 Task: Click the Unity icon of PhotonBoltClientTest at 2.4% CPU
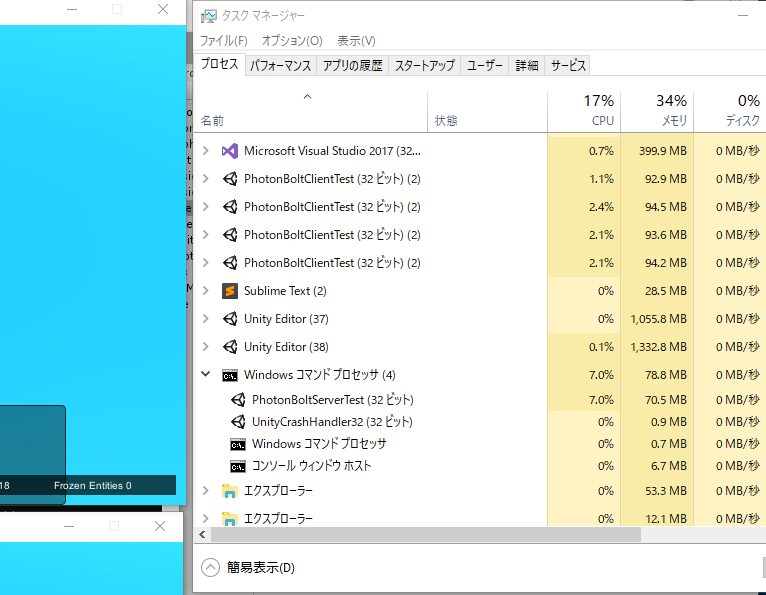(230, 207)
